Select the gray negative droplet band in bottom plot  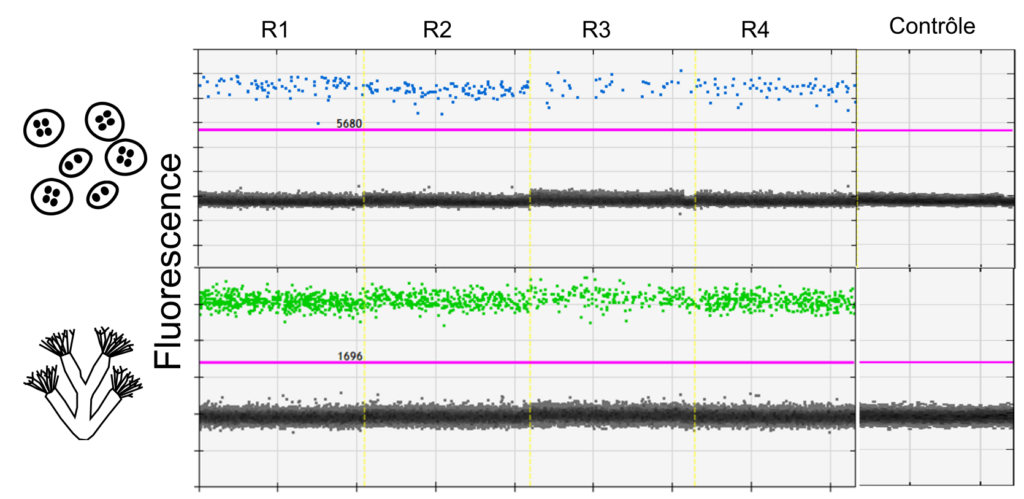450,414
